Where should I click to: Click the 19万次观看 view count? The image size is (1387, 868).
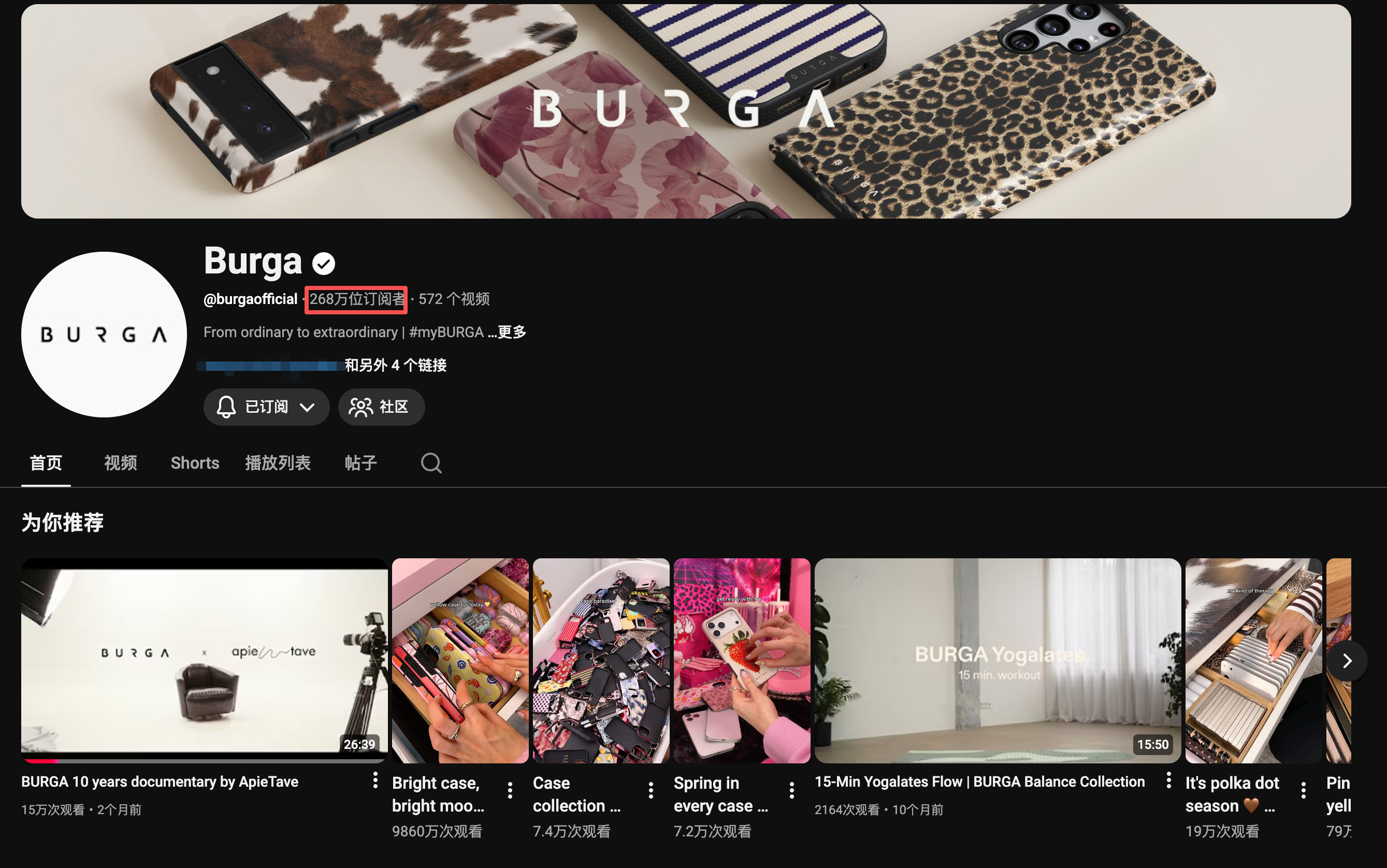(x=1222, y=831)
